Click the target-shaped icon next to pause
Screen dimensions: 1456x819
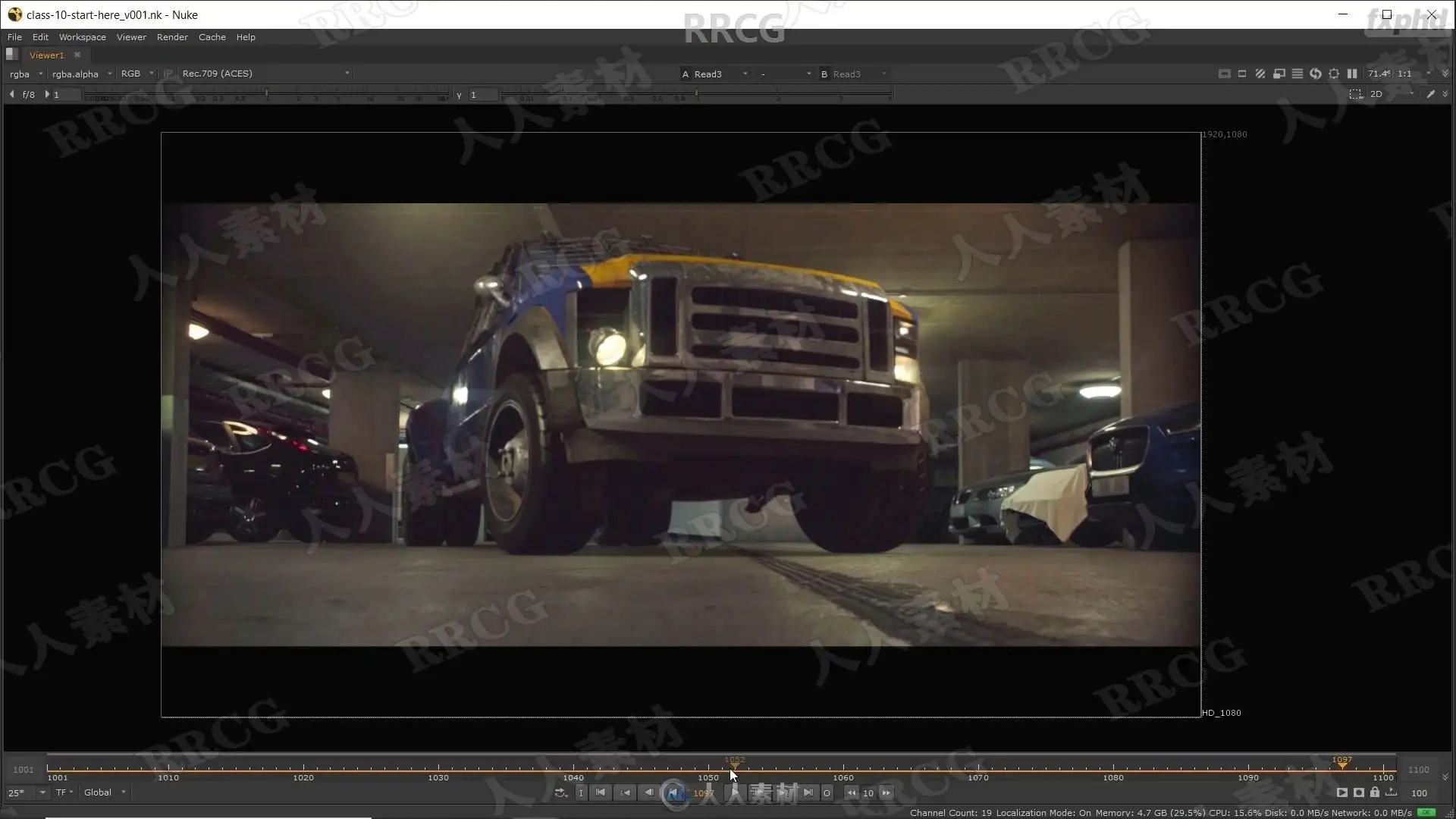1334,74
